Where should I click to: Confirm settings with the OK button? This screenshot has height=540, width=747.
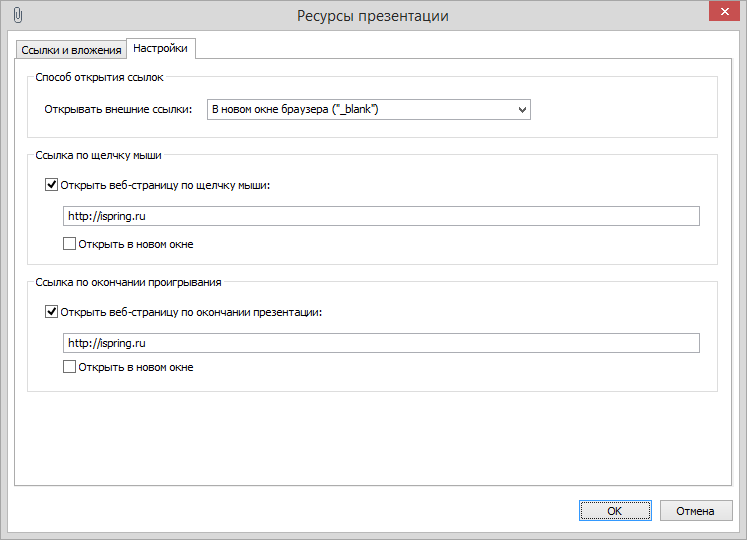(x=615, y=511)
